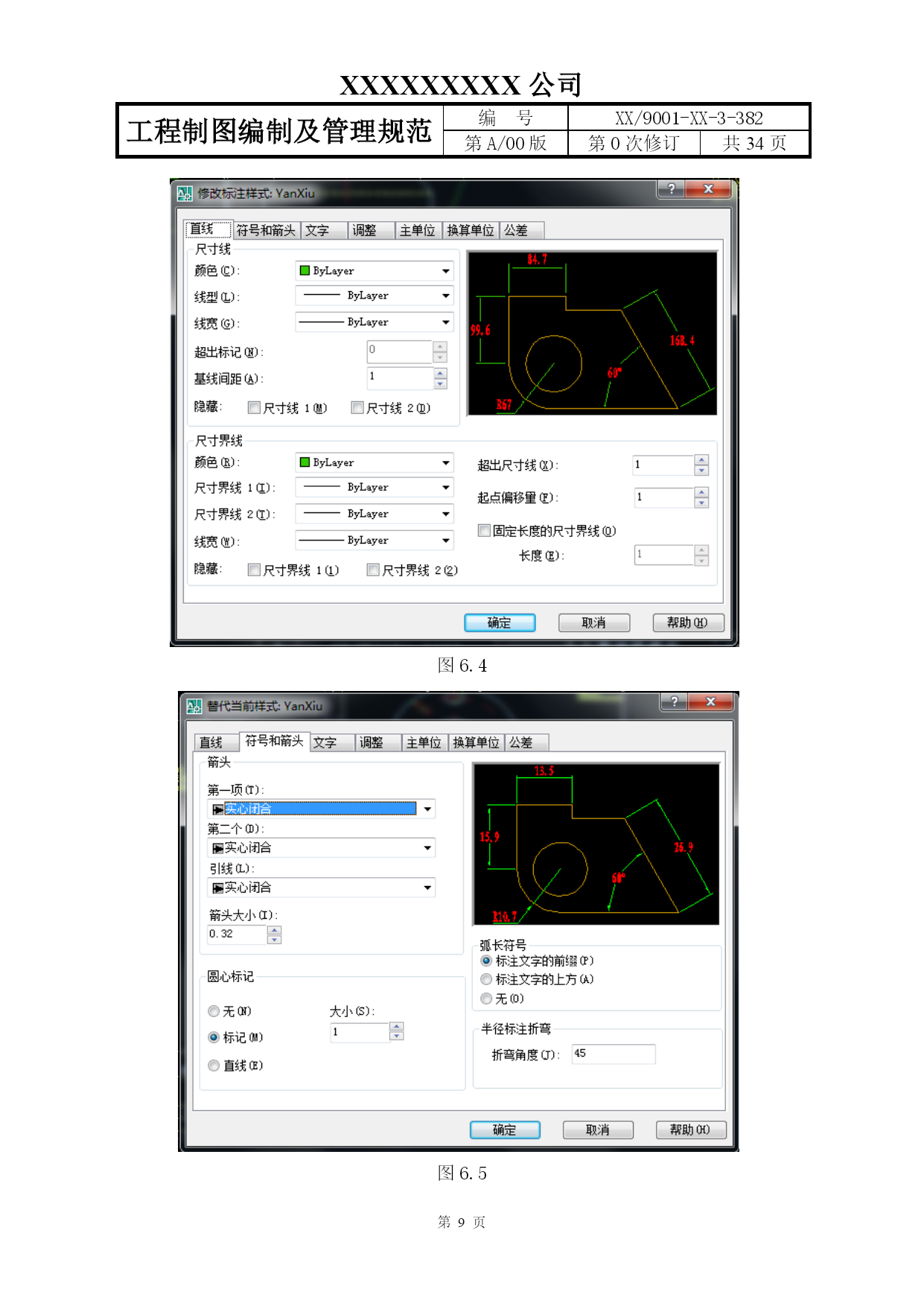Close the 替代当前样式 dialog with the X

click(x=710, y=701)
